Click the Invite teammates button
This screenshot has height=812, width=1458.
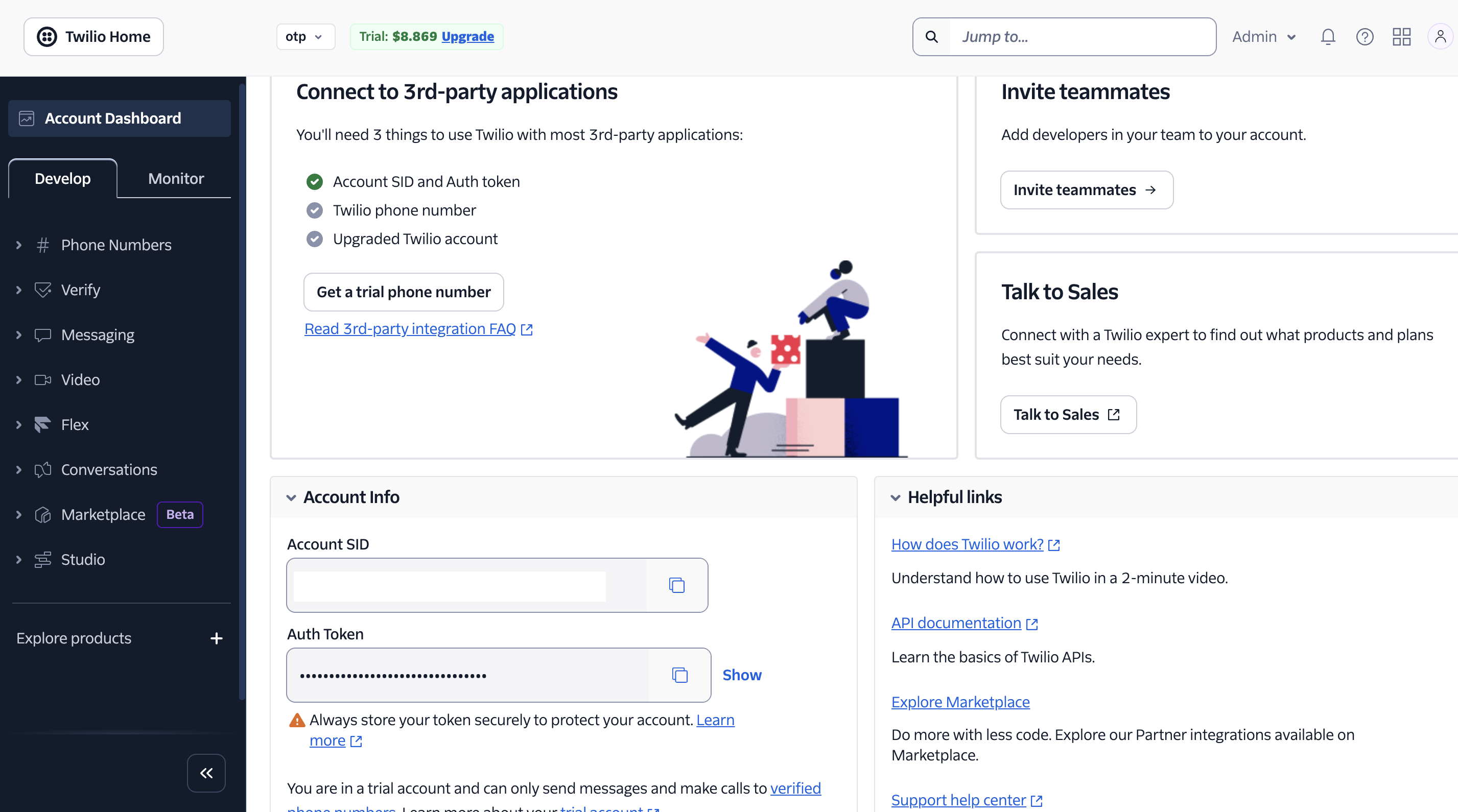1087,190
